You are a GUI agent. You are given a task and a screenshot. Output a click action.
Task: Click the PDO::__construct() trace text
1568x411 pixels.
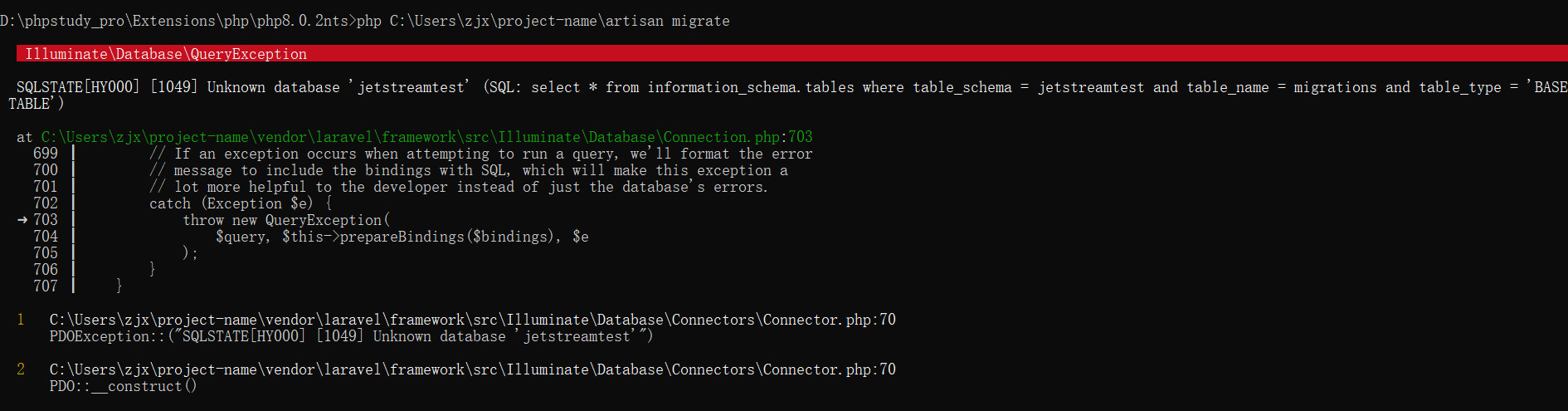coord(123,386)
